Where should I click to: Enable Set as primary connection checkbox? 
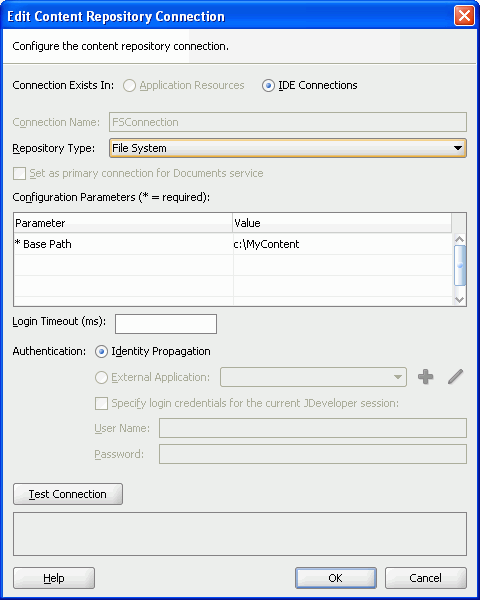(19, 173)
